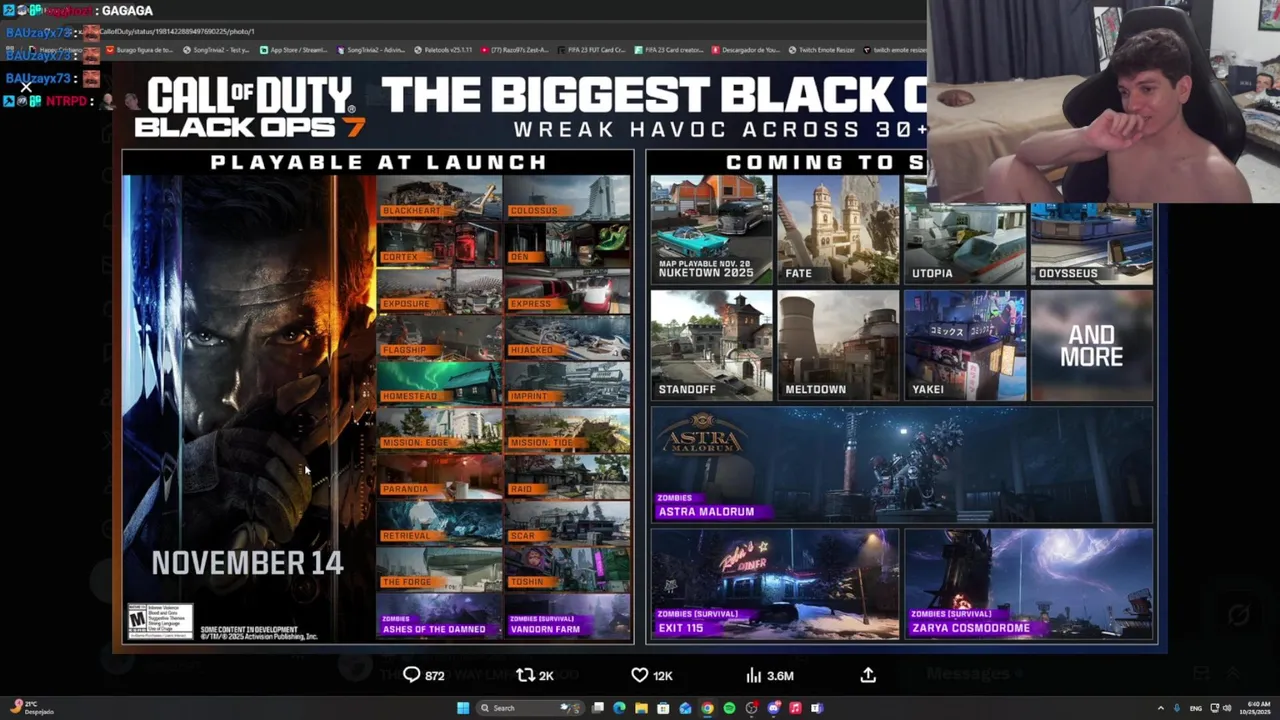Open Microsoft Store from the taskbar

pos(663,708)
